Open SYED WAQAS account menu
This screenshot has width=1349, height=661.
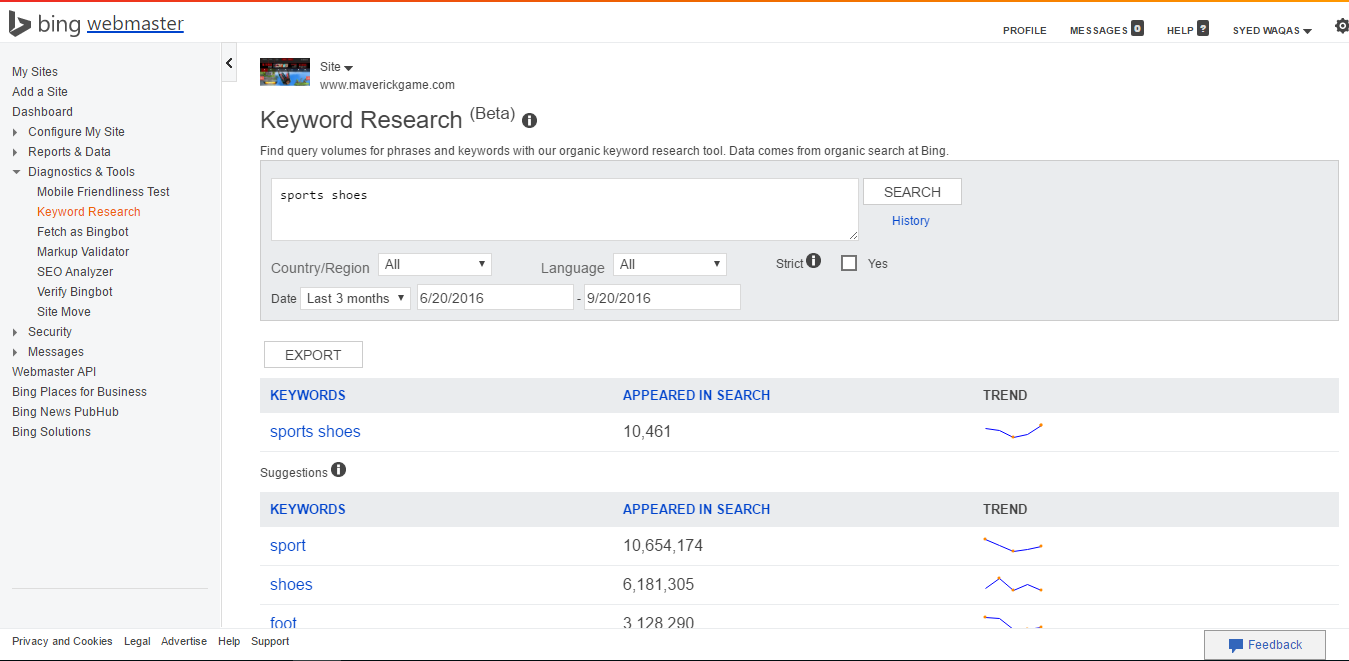point(1272,30)
